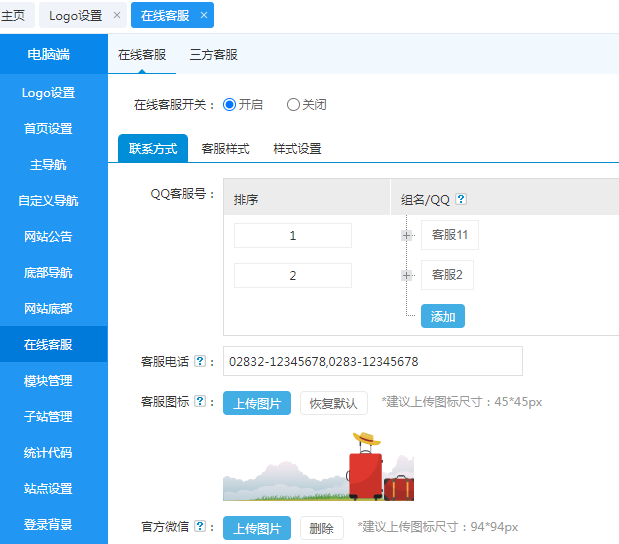The height and width of the screenshot is (544, 619).
Task: Close the Logo设置 tab
Action: click(x=117, y=15)
